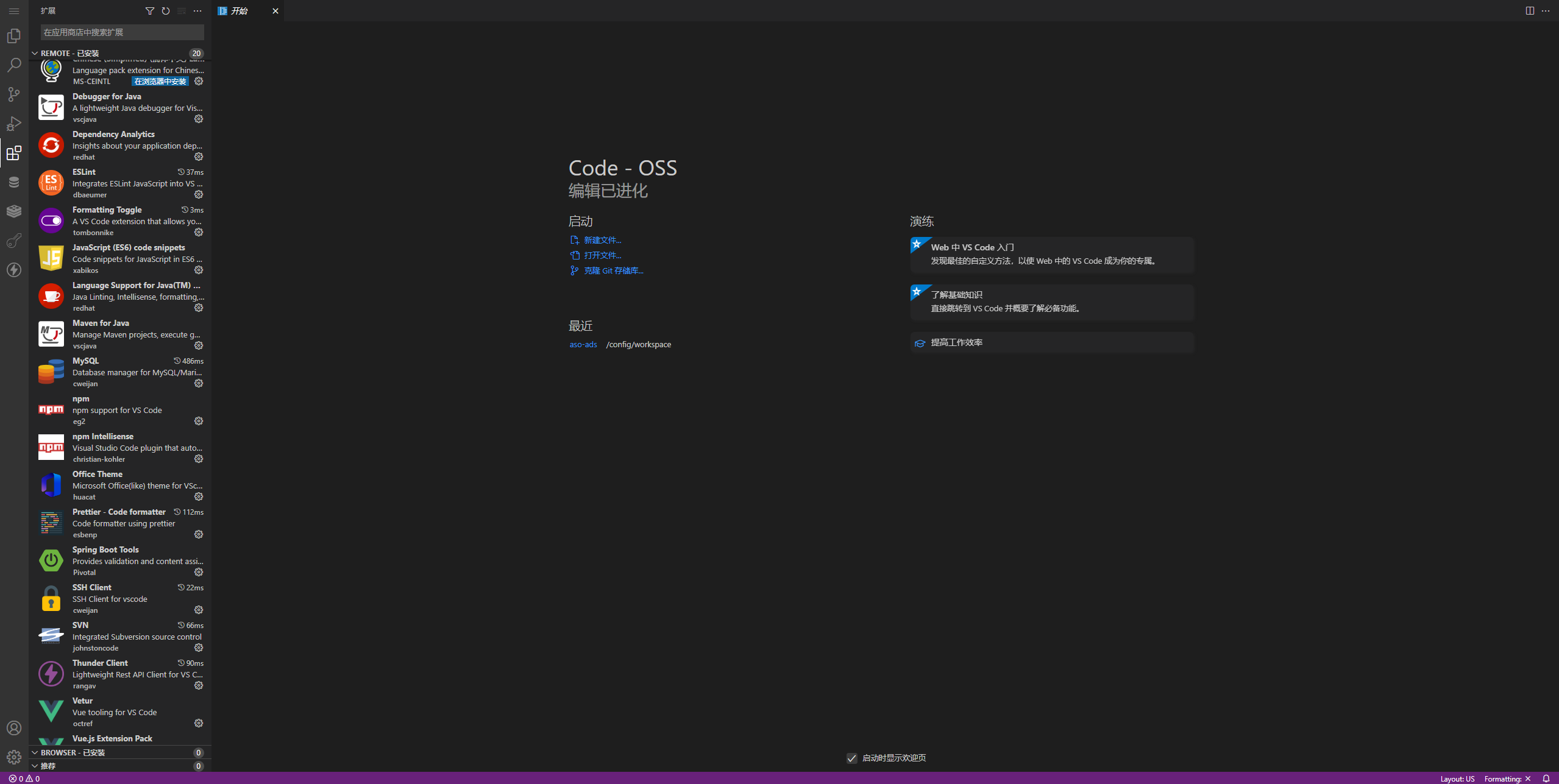Open the filter extensions funnel icon
The image size is (1559, 784).
coord(149,11)
